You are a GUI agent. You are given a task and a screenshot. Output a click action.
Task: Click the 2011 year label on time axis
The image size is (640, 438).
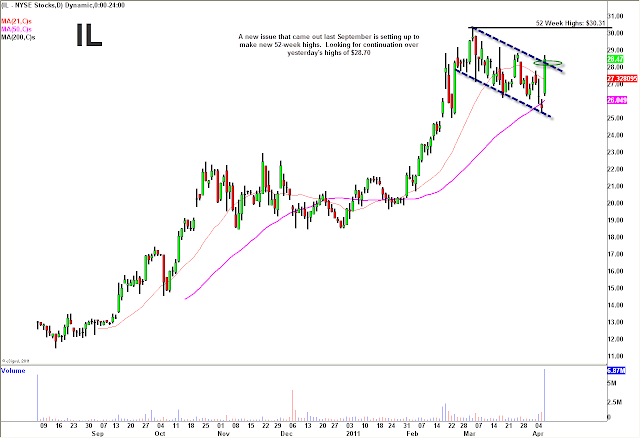pos(353,434)
